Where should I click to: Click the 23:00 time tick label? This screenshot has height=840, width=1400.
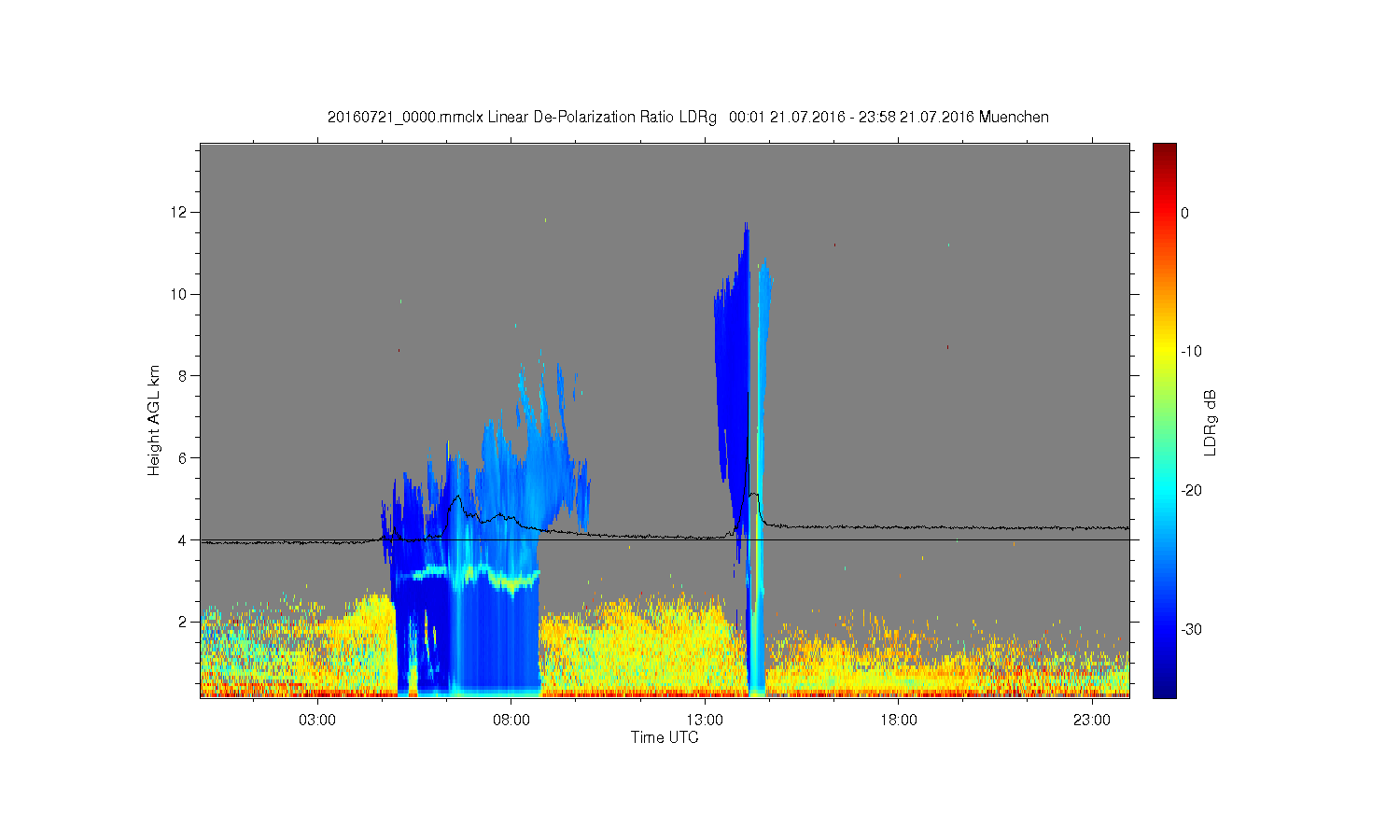(x=1092, y=720)
